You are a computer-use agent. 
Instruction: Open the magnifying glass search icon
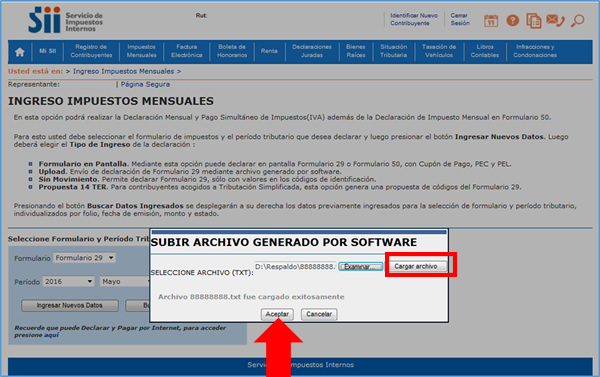click(577, 20)
